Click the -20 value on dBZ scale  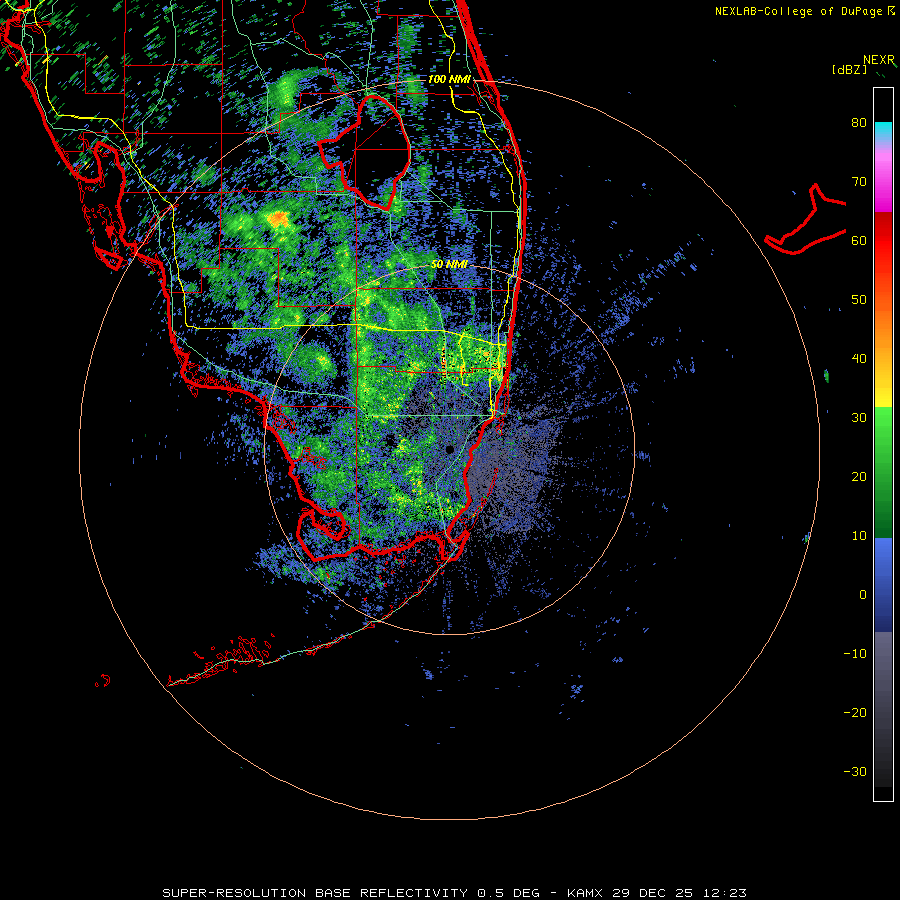tap(855, 713)
